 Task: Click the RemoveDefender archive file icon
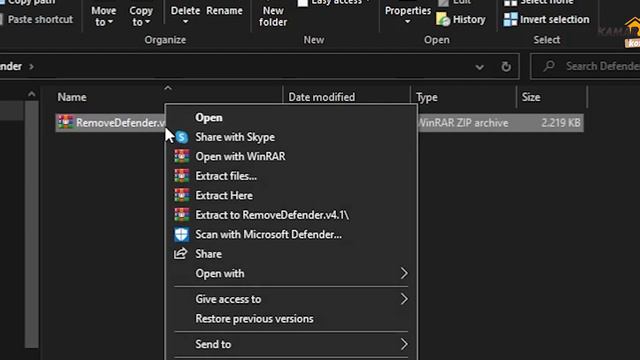point(65,122)
